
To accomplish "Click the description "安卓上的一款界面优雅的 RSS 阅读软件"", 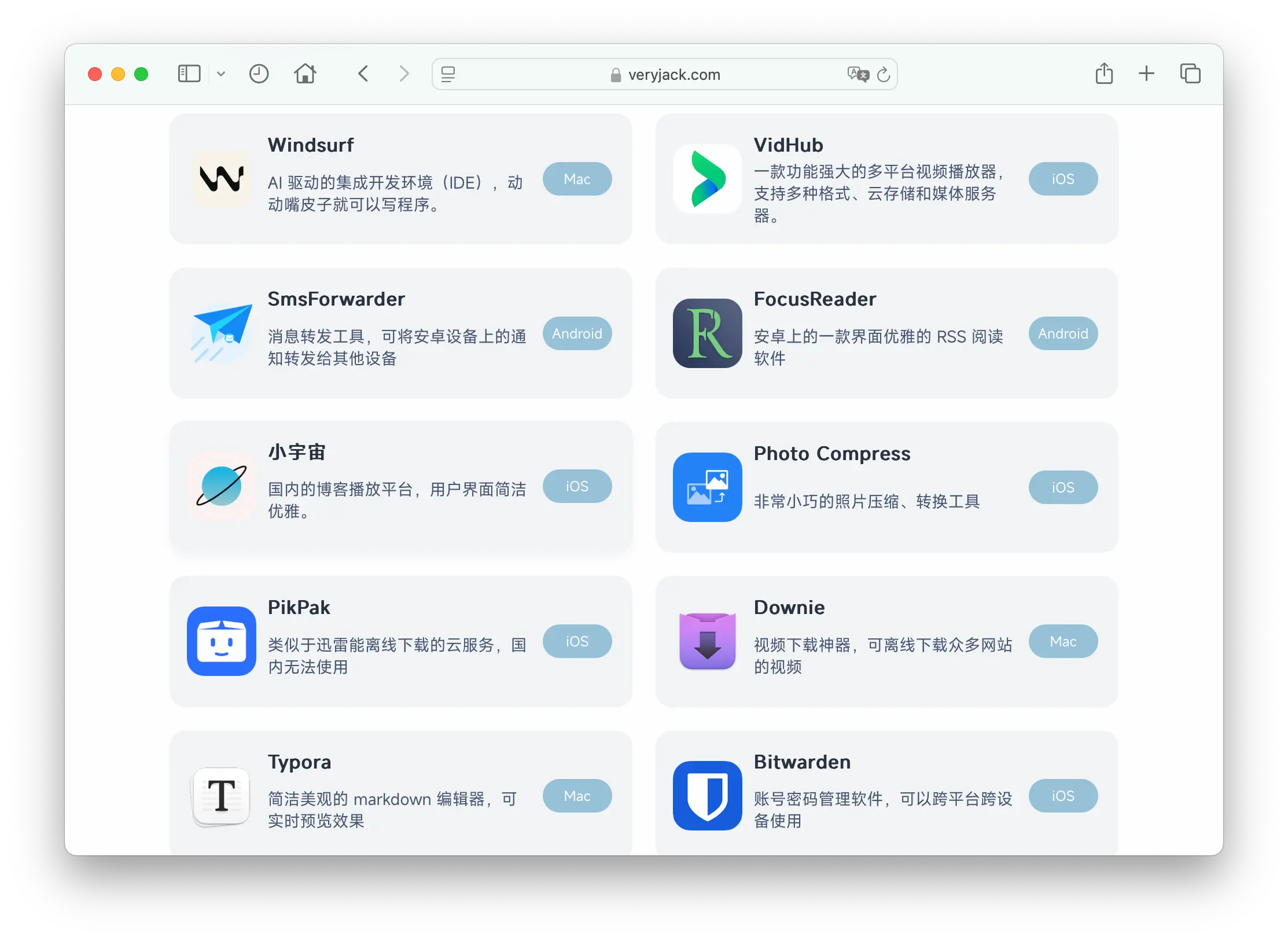I will 878,347.
